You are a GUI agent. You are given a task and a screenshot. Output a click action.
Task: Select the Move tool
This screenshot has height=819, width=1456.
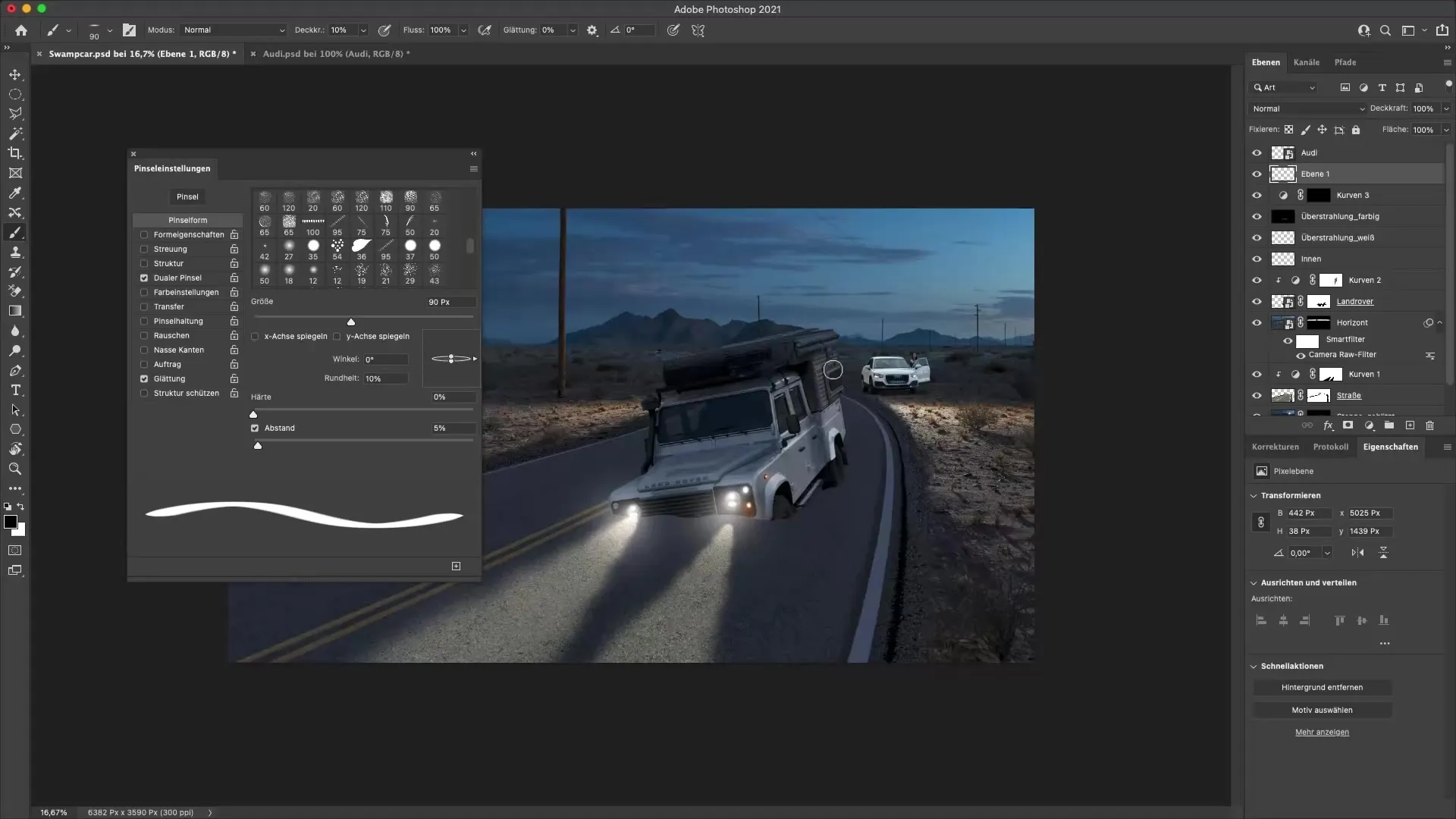[x=15, y=74]
